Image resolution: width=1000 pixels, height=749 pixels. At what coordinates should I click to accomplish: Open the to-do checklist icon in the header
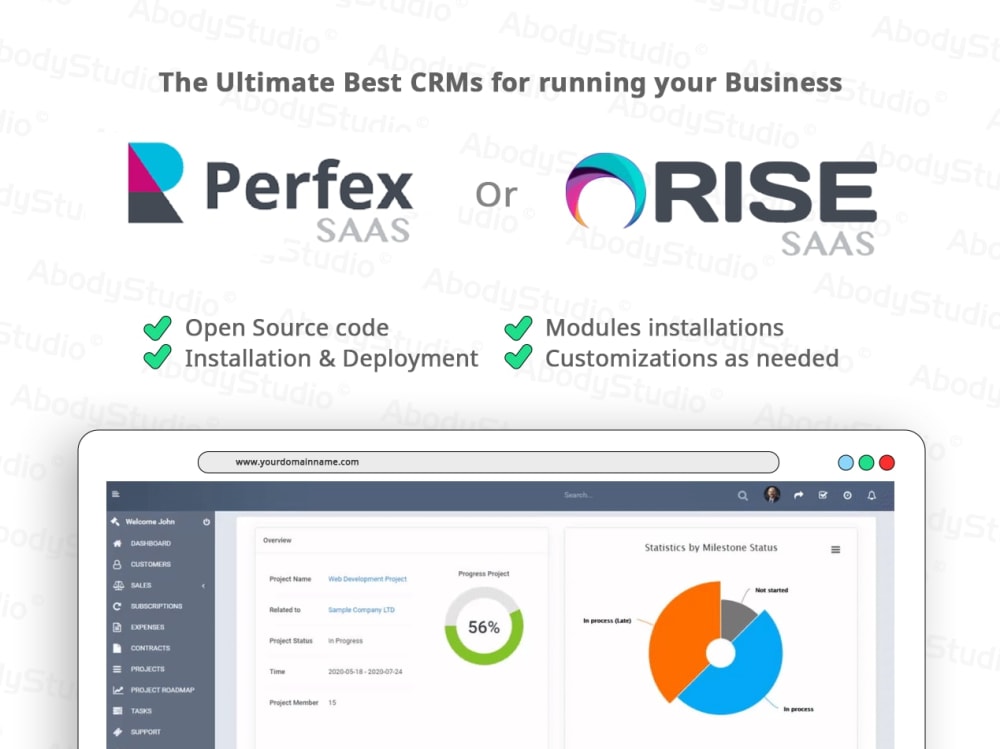click(x=823, y=495)
